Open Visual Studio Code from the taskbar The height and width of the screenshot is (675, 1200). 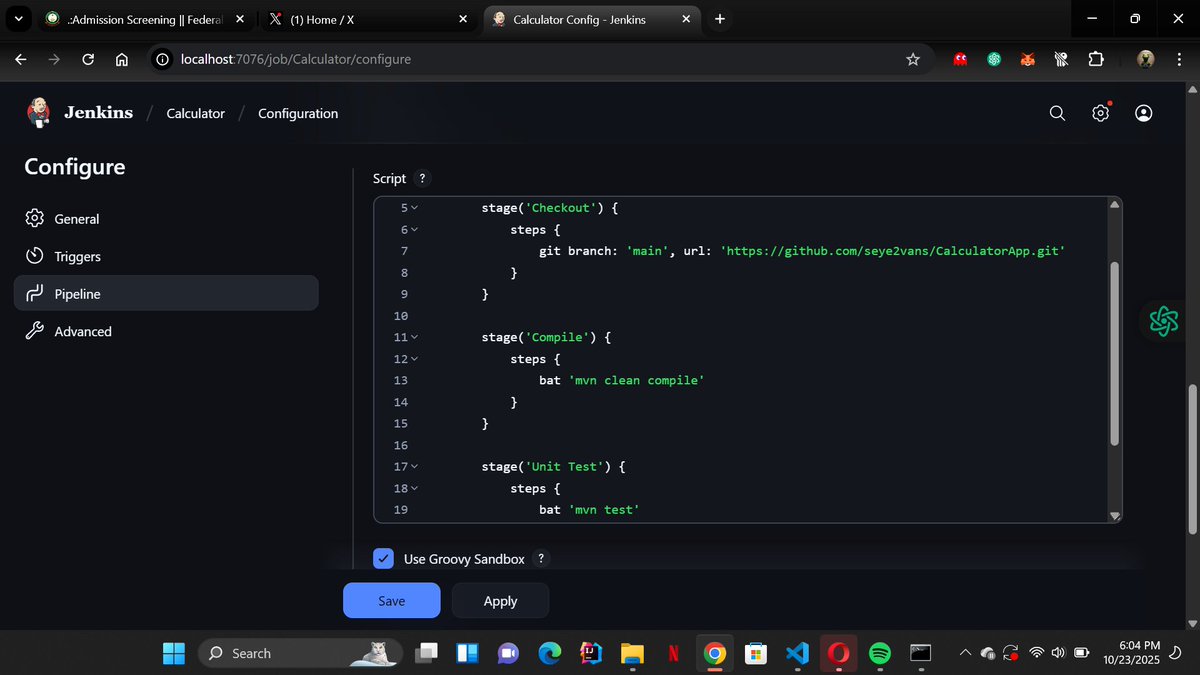pos(797,653)
